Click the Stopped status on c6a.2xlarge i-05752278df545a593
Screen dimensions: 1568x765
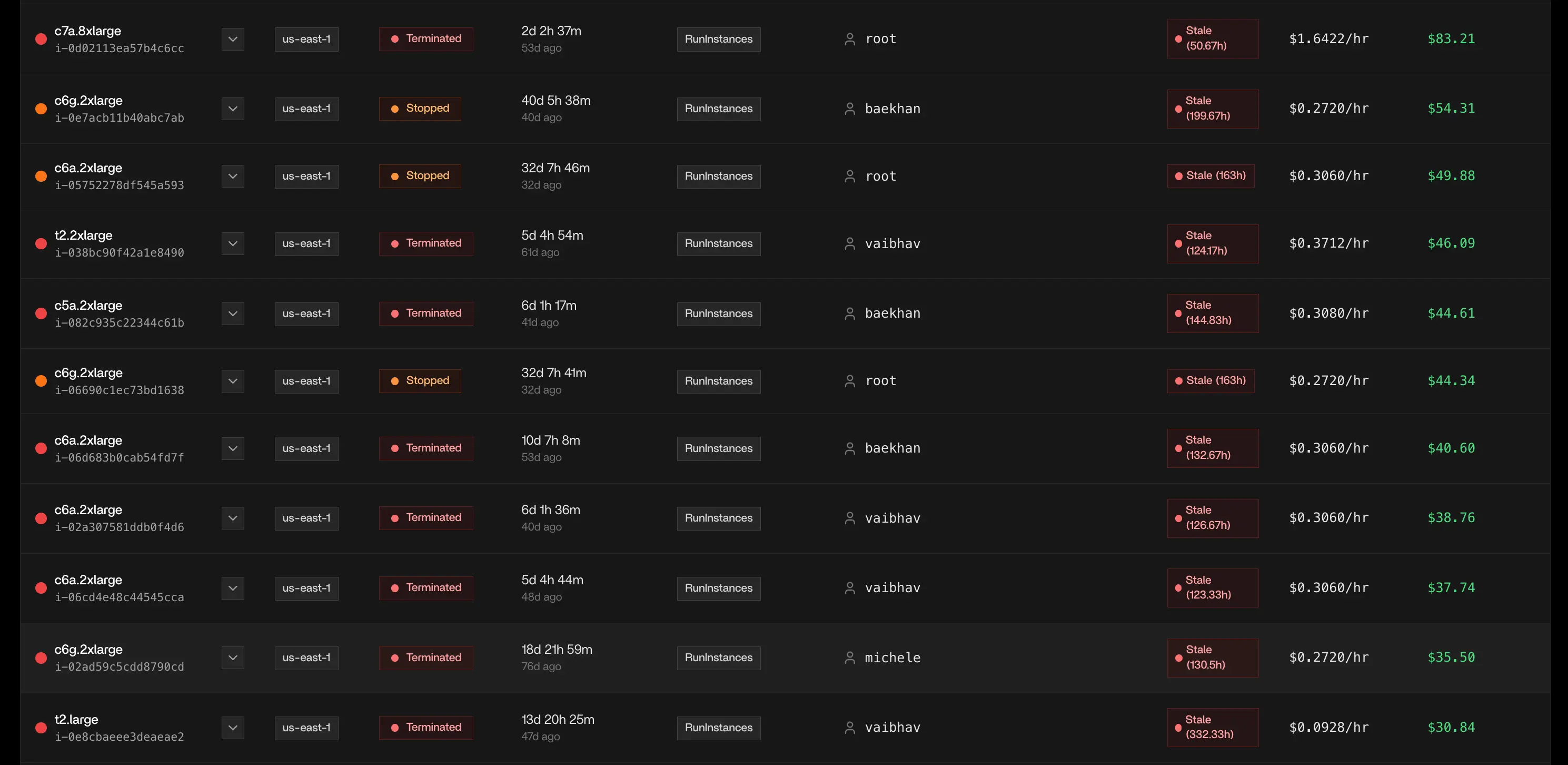pyautogui.click(x=420, y=176)
